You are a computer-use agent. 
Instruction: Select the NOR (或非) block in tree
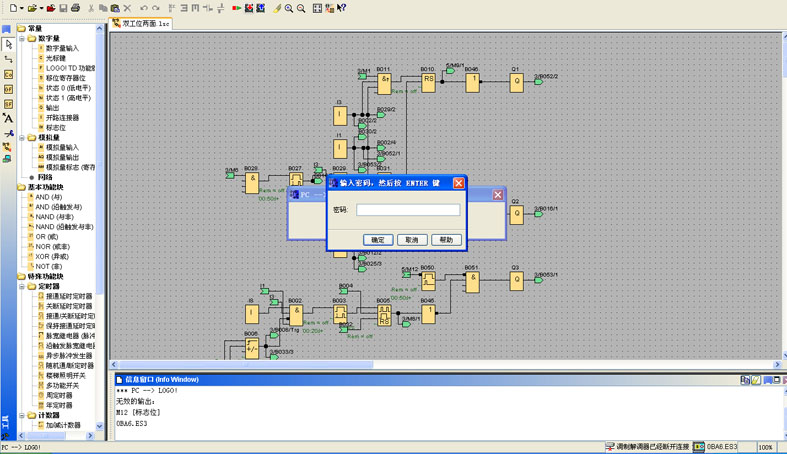coord(52,247)
